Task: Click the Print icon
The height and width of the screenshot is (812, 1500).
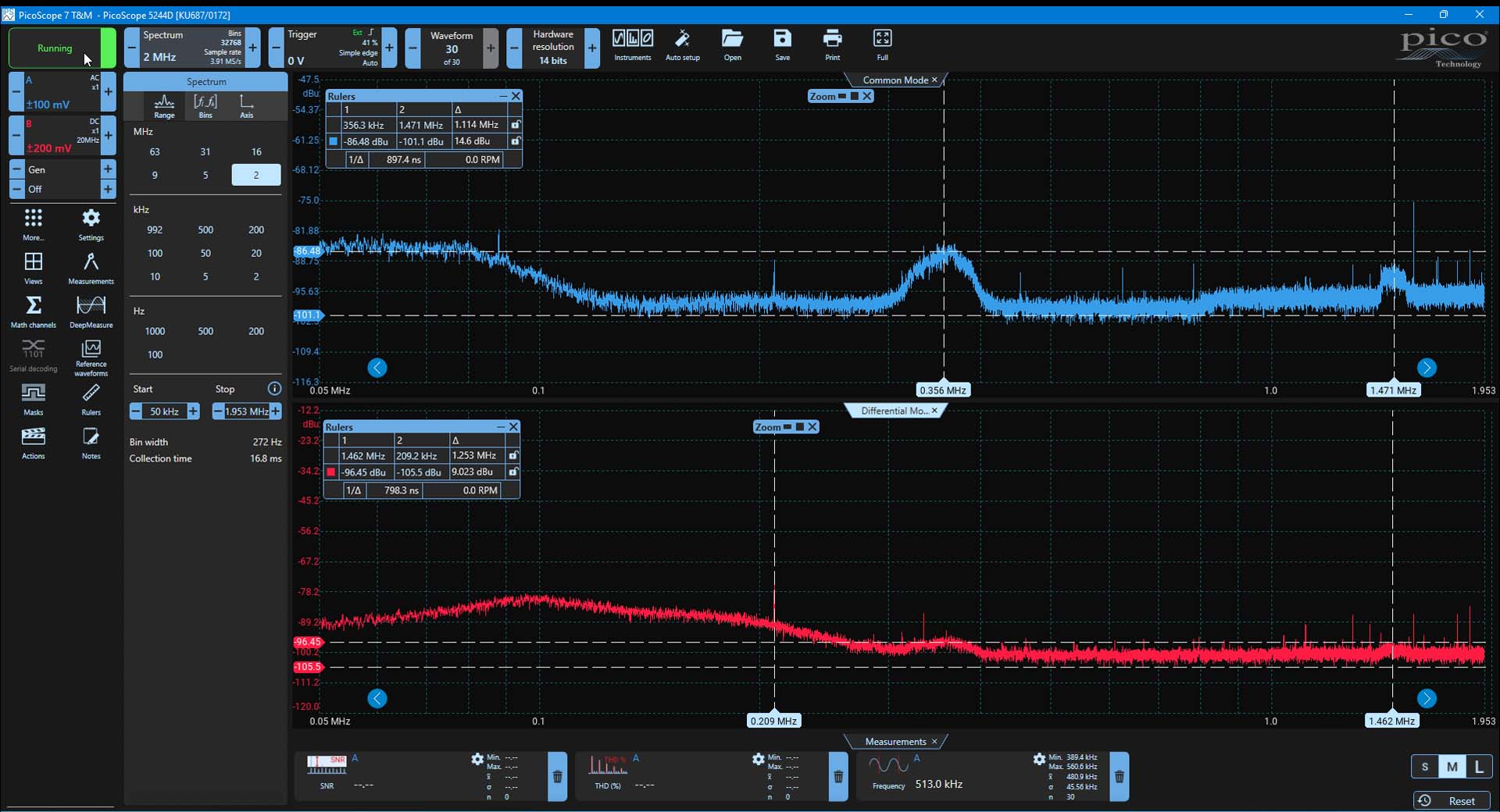Action: coord(832,45)
